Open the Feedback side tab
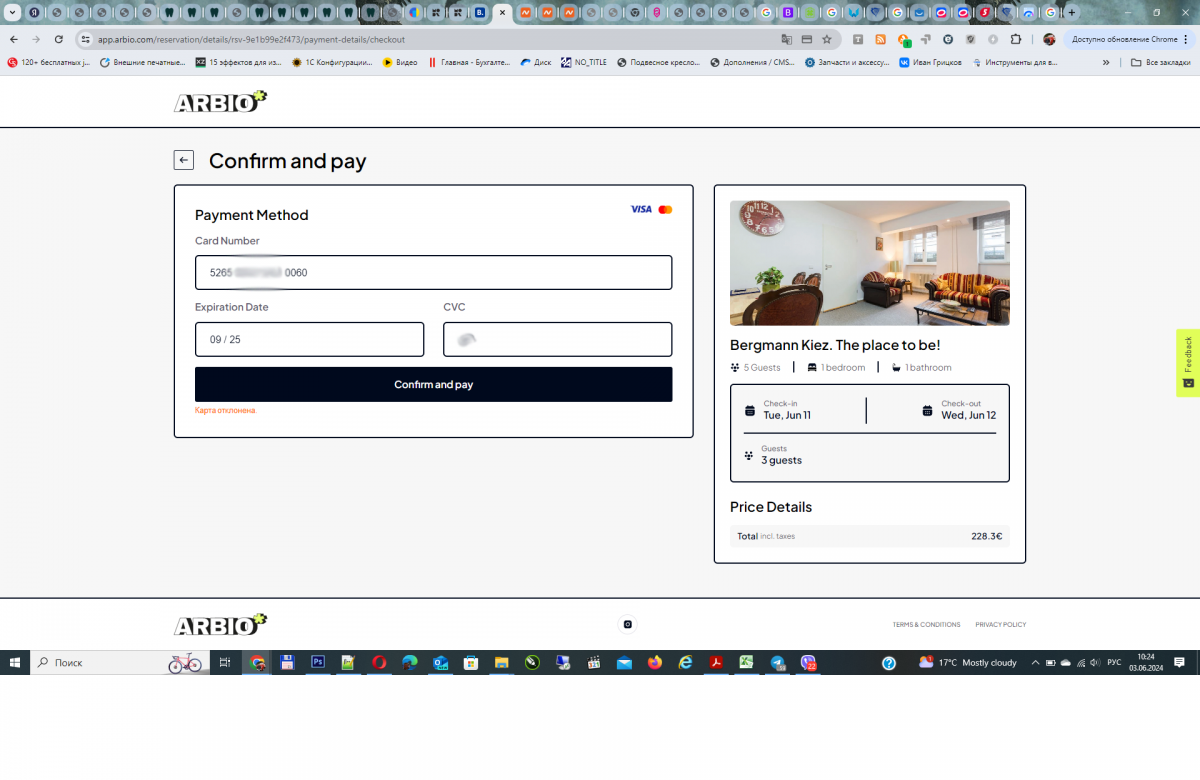Viewport: 1200px width, 780px height. tap(1187, 362)
